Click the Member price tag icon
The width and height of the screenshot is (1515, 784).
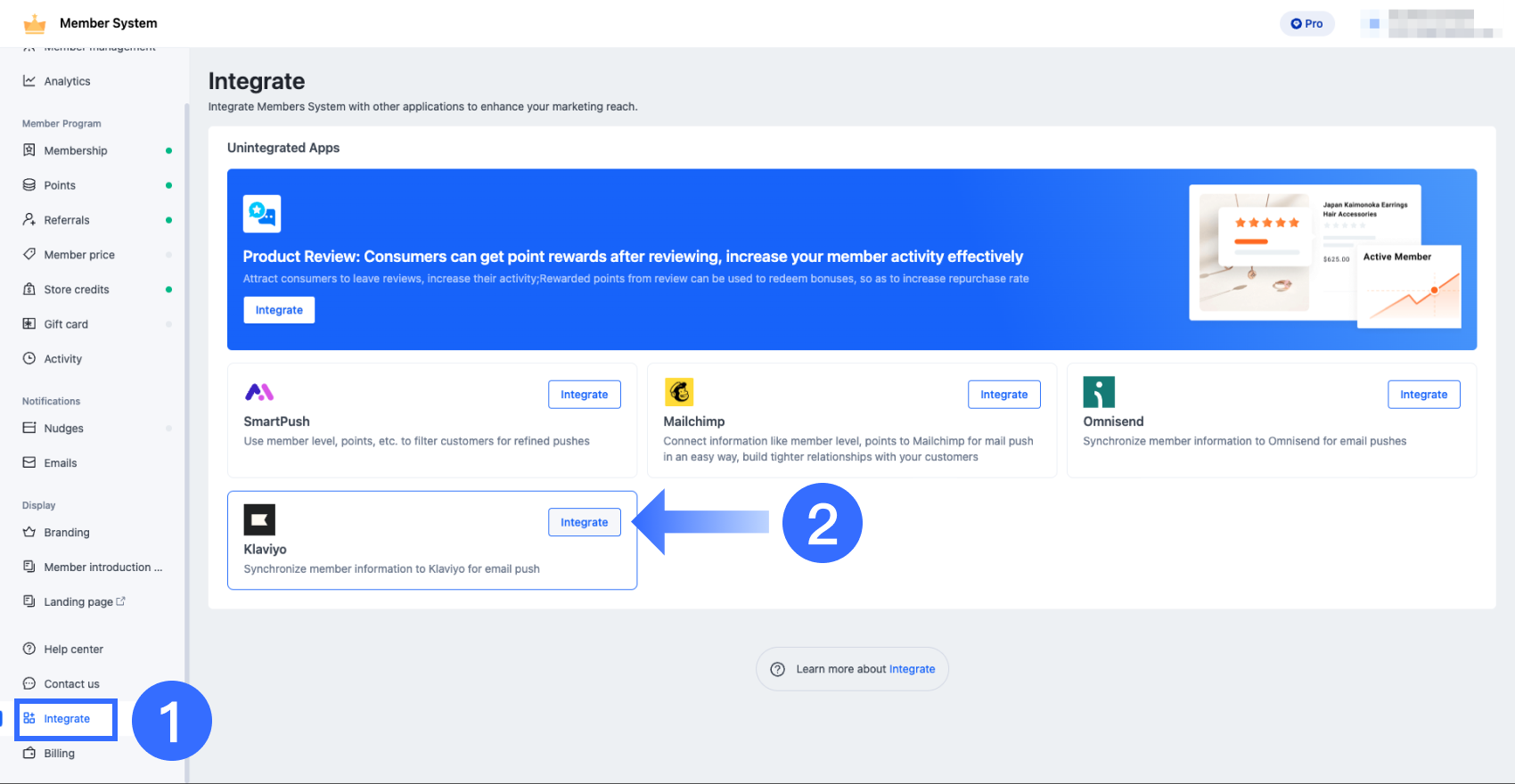coord(29,255)
